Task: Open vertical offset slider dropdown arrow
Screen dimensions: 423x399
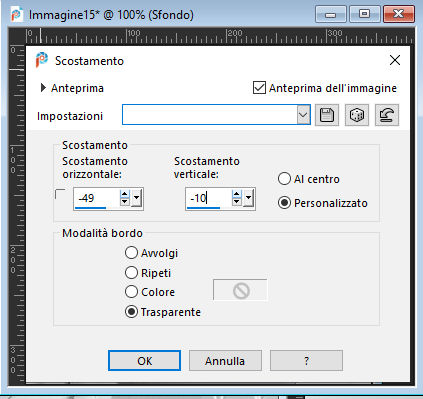Action: point(248,198)
